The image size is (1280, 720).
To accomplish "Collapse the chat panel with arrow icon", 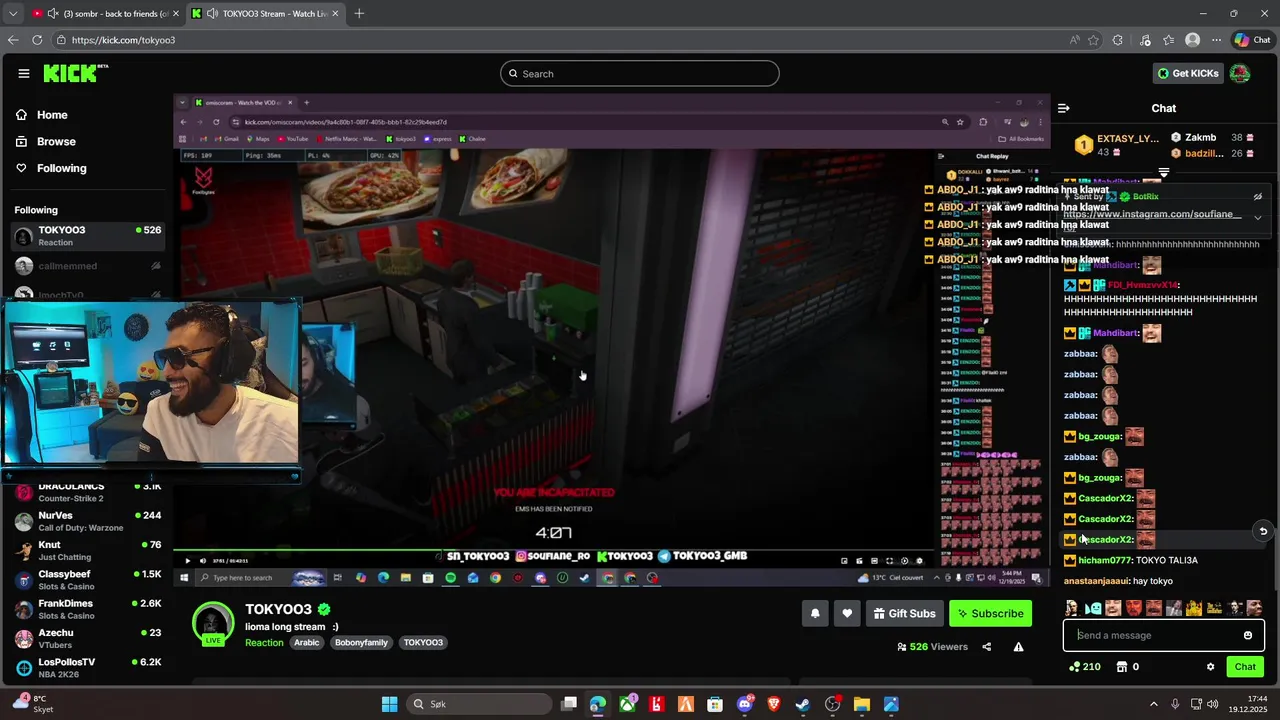I will 1064,108.
